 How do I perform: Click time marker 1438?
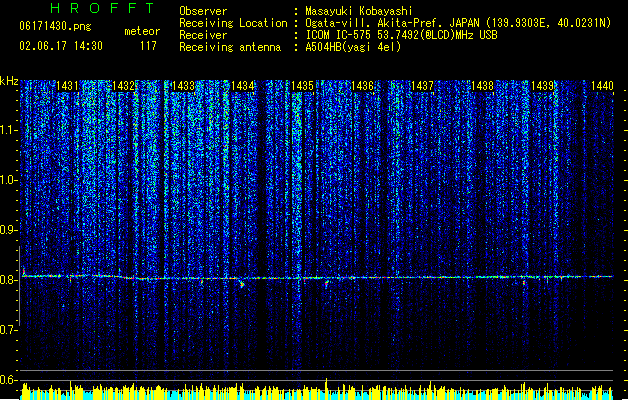tap(482, 86)
